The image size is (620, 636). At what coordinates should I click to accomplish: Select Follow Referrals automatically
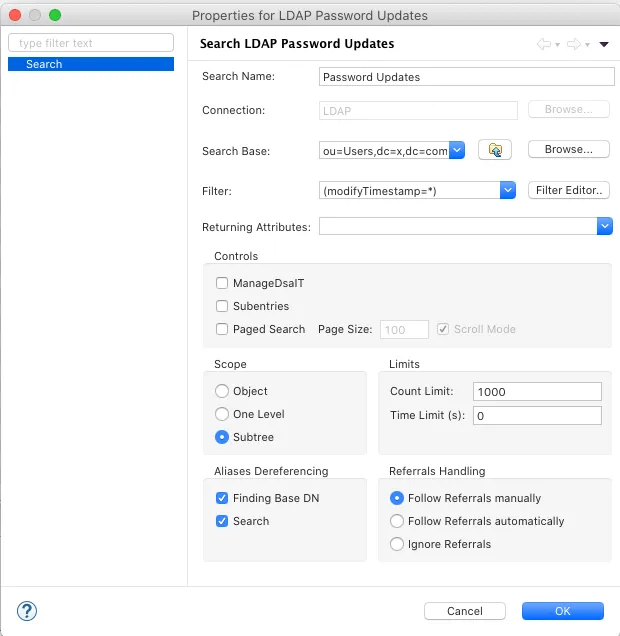click(397, 521)
